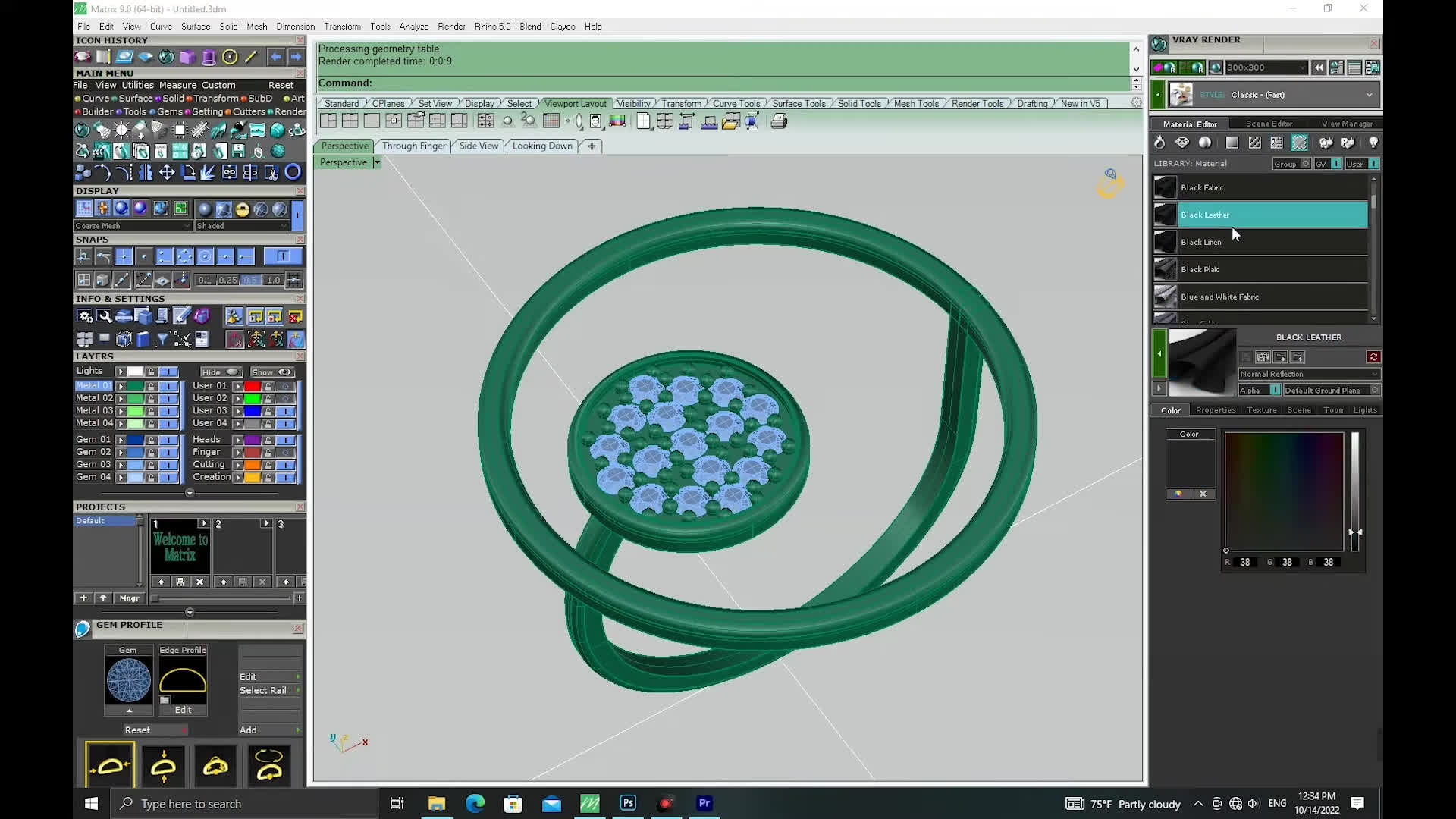
Task: Select the ring metal material icon
Action: coord(1159,143)
